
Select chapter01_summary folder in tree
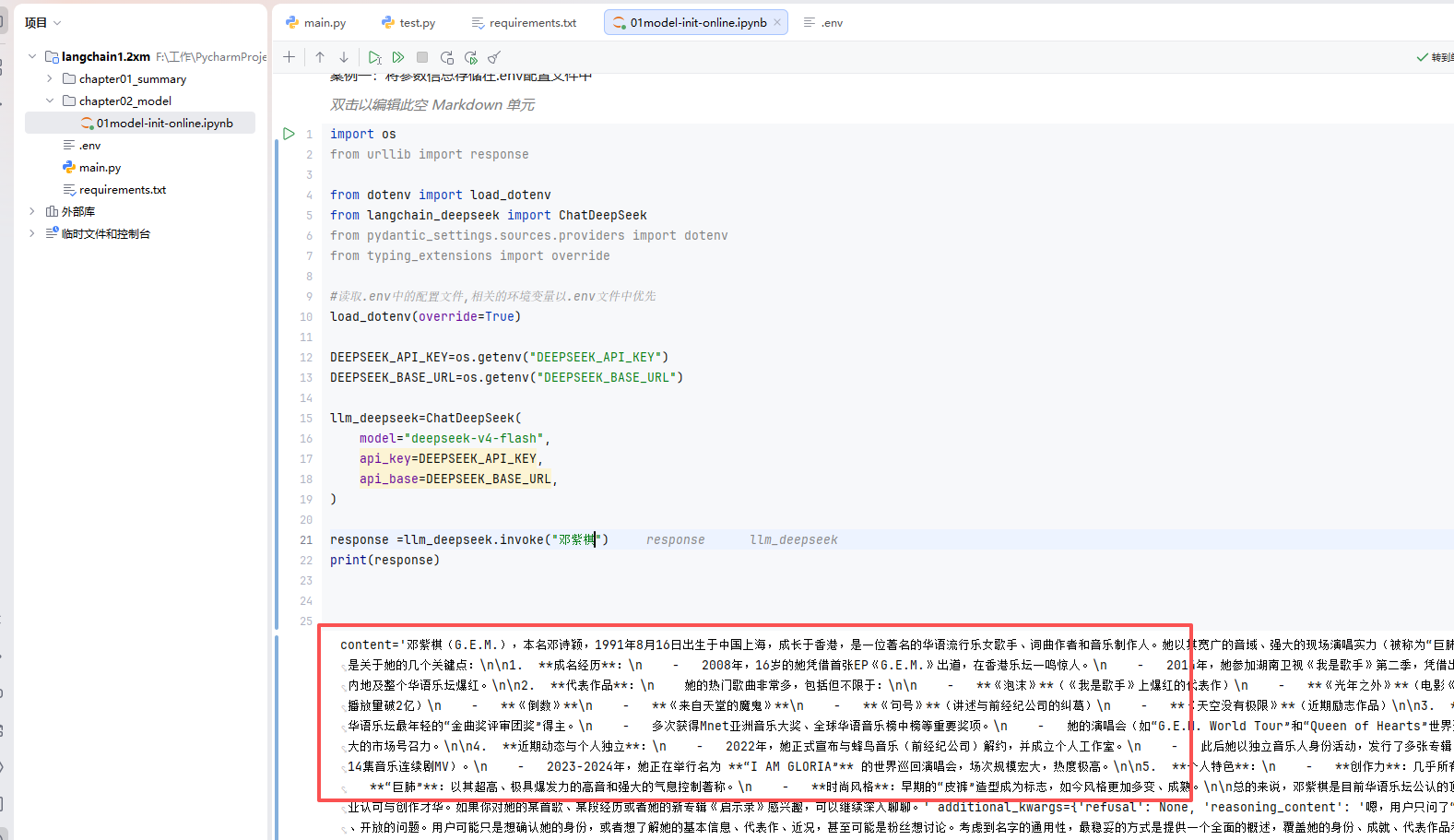pyautogui.click(x=132, y=78)
